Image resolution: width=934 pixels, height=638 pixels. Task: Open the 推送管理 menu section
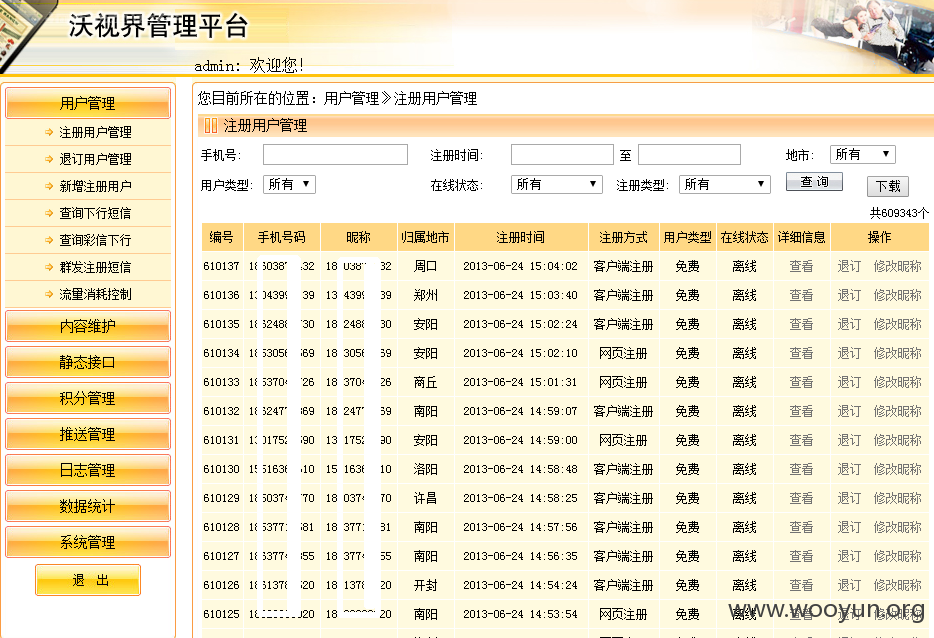[88, 434]
